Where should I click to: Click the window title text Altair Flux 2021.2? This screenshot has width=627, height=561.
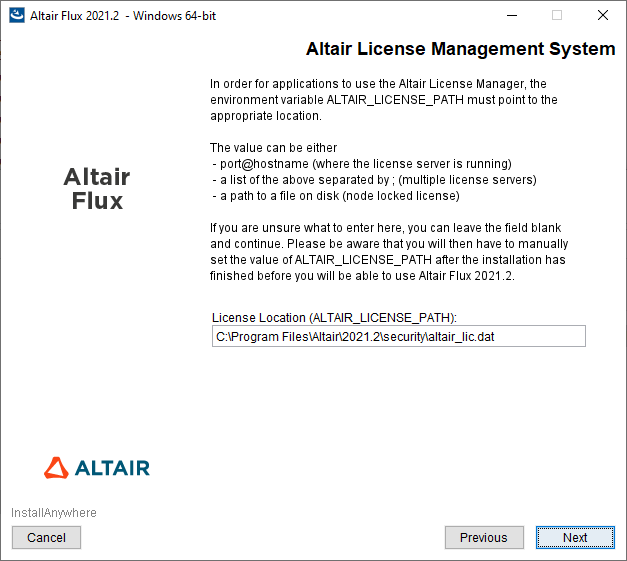click(x=122, y=16)
